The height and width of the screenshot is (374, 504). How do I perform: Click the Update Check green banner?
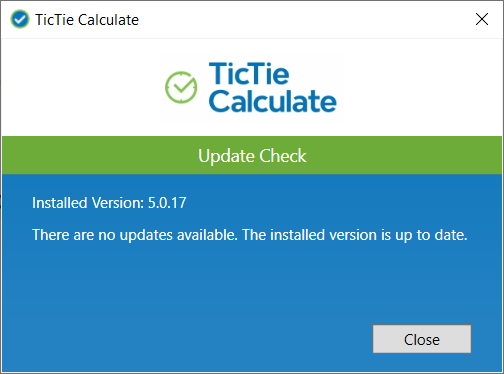pyautogui.click(x=252, y=155)
